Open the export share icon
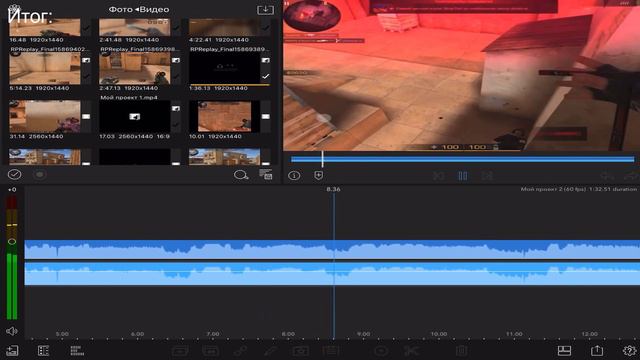The image size is (640, 360). (x=597, y=350)
